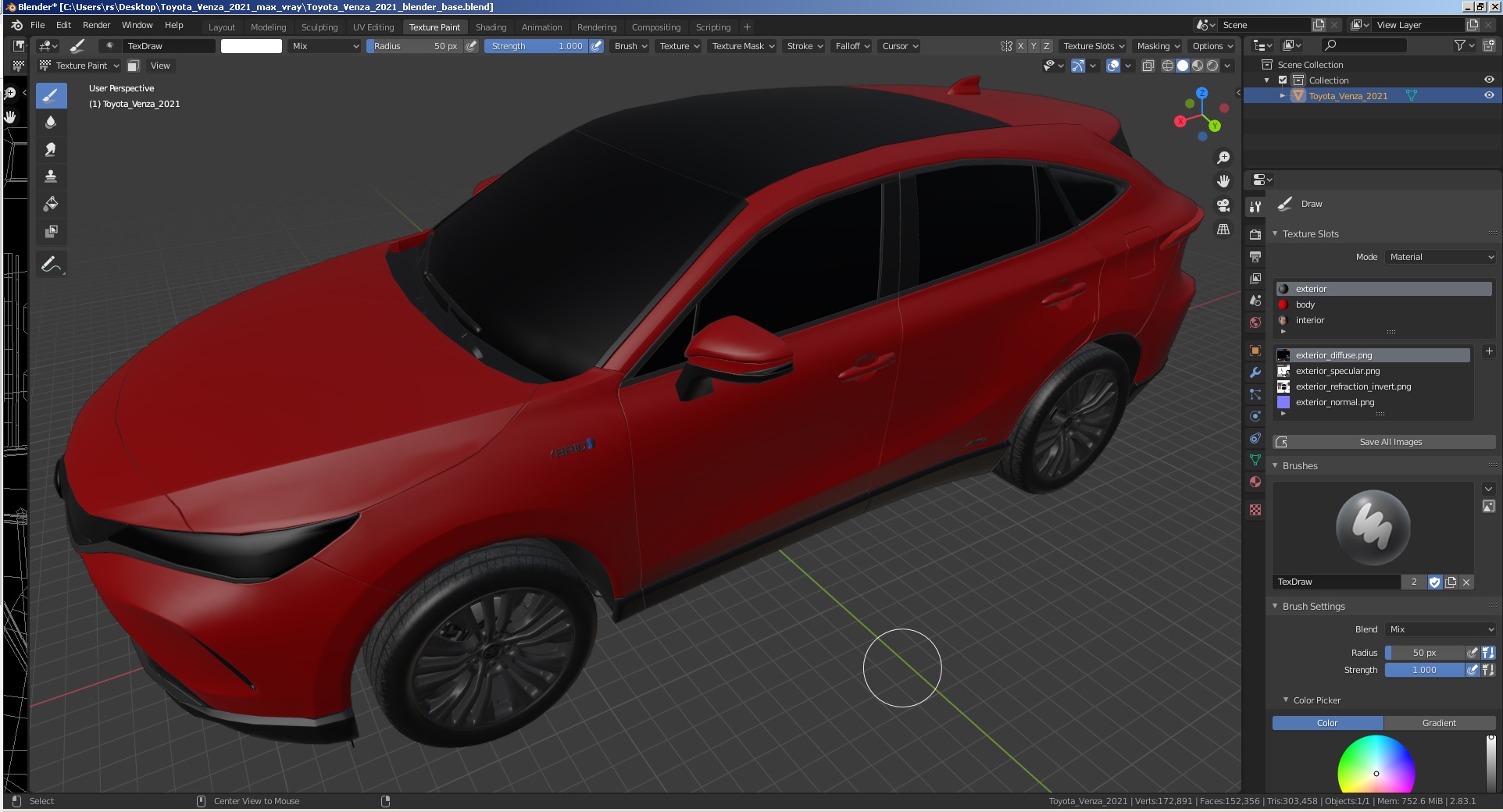Open the Physics properties tab
This screenshot has width=1503, height=812.
(x=1255, y=416)
